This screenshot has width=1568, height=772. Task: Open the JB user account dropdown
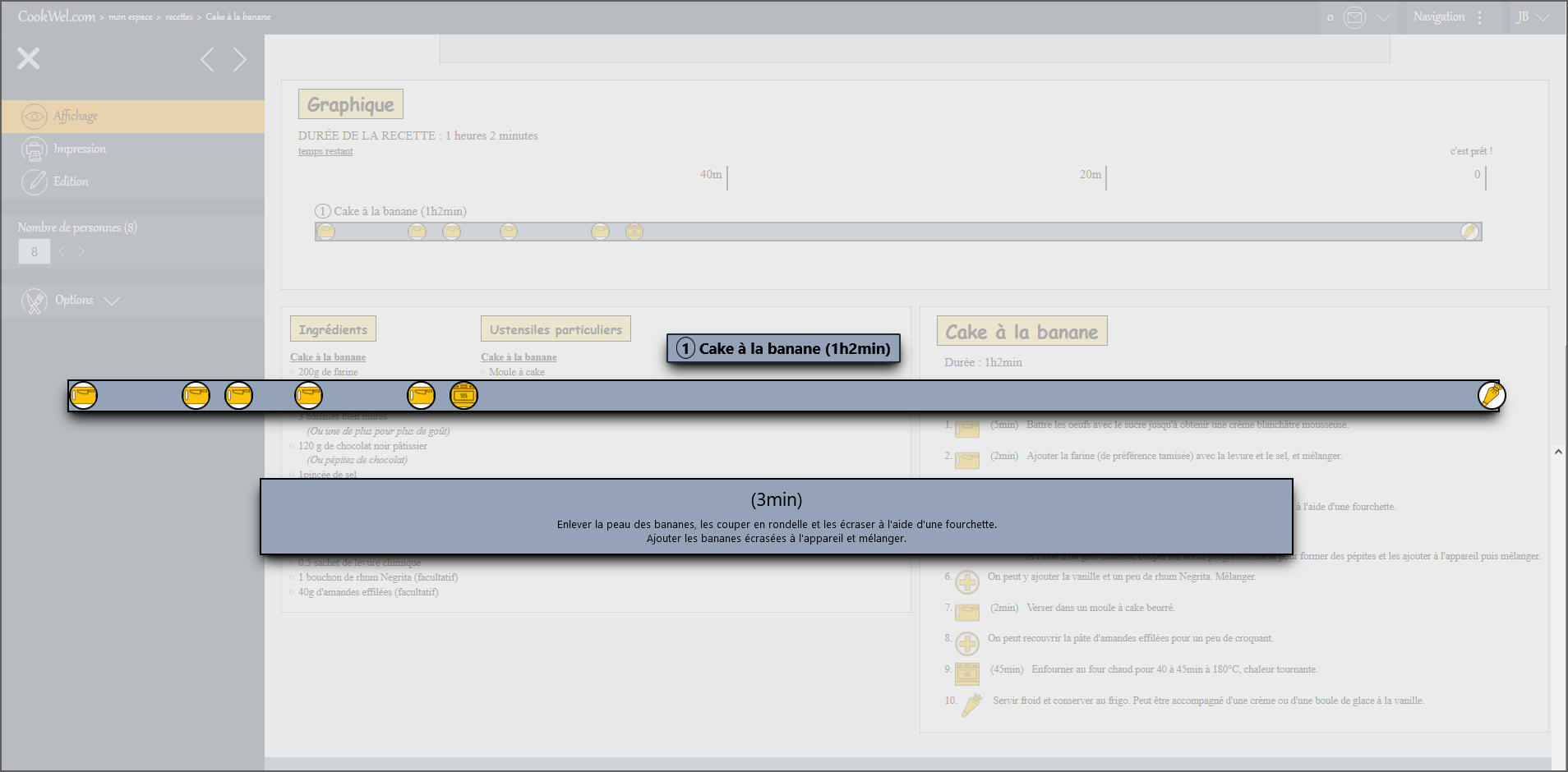click(x=1533, y=17)
